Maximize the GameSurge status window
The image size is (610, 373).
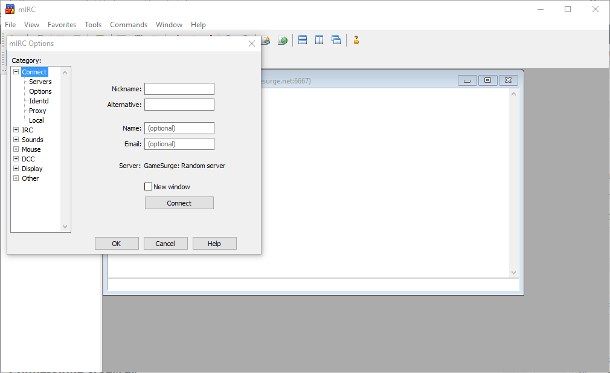[487, 81]
